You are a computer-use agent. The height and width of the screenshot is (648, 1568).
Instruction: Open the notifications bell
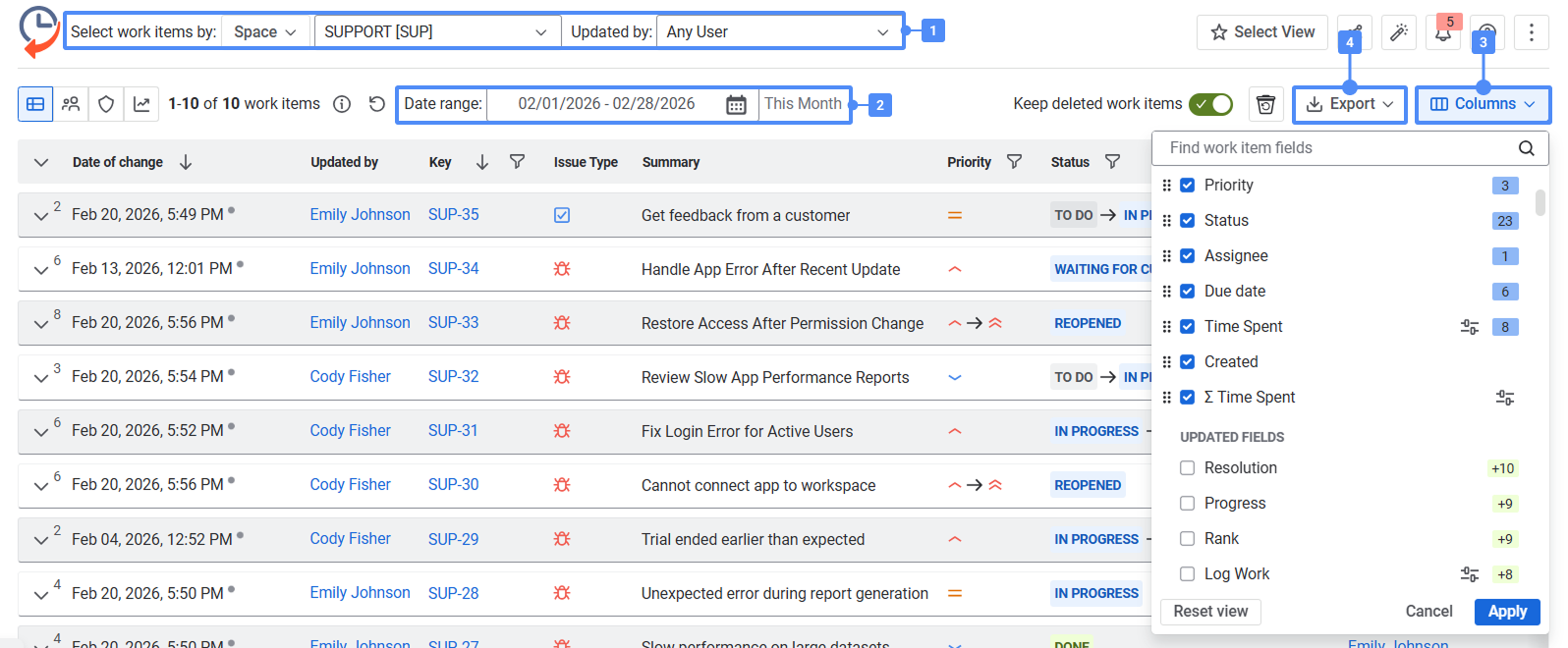click(1442, 32)
